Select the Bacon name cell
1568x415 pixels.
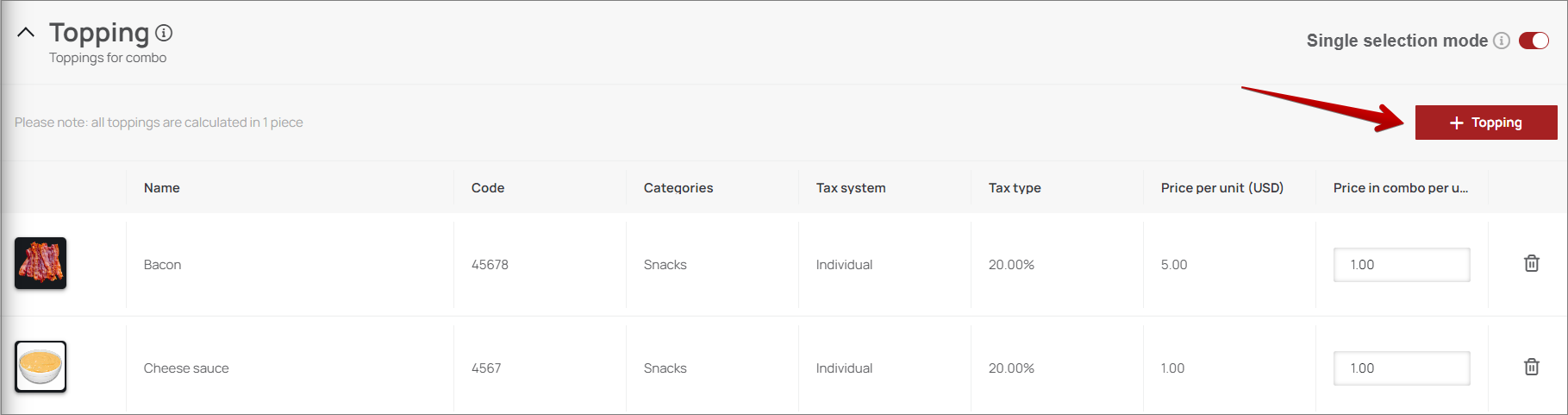pyautogui.click(x=162, y=265)
